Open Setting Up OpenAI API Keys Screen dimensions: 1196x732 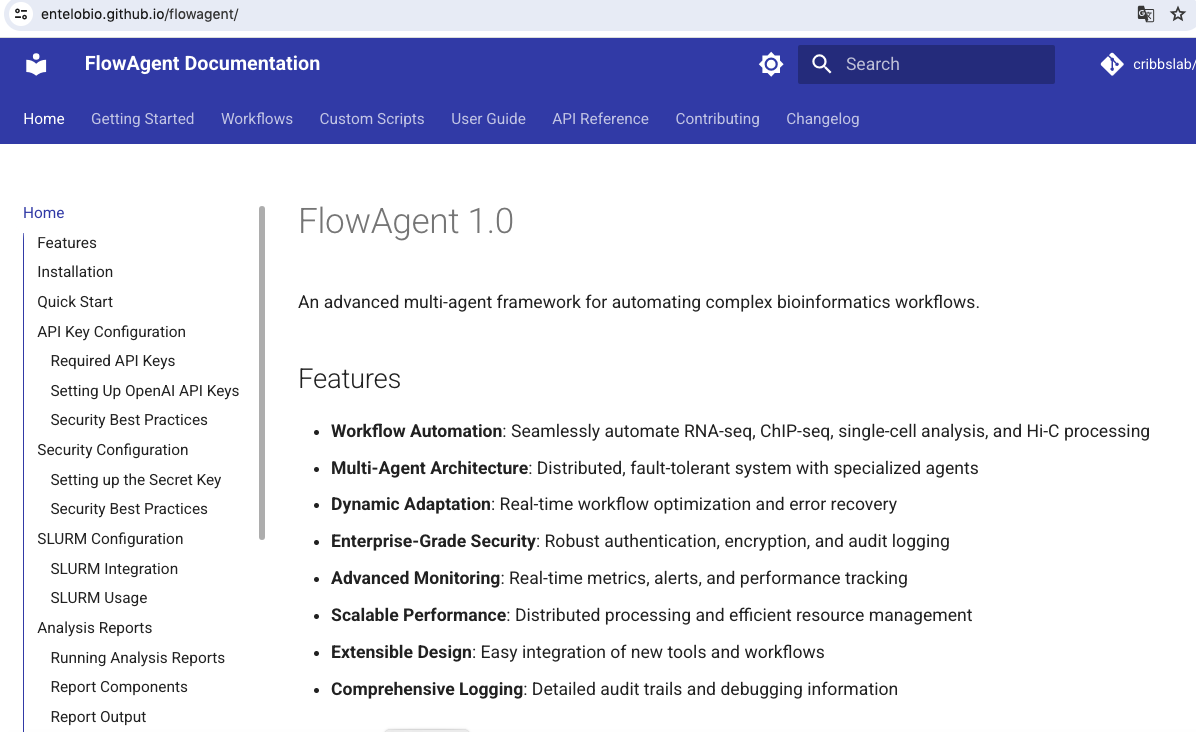click(x=145, y=390)
